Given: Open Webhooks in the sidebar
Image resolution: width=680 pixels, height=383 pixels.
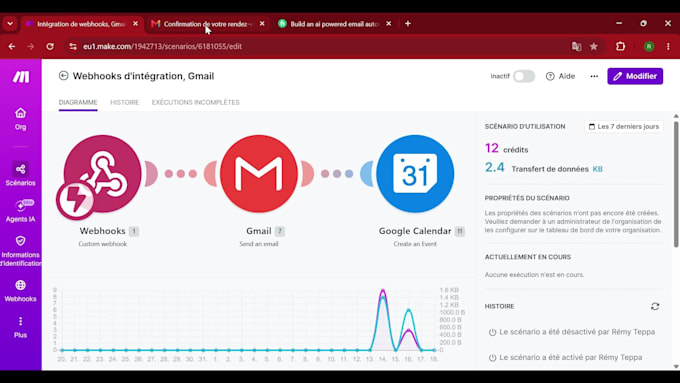Looking at the screenshot, I should tap(20, 291).
